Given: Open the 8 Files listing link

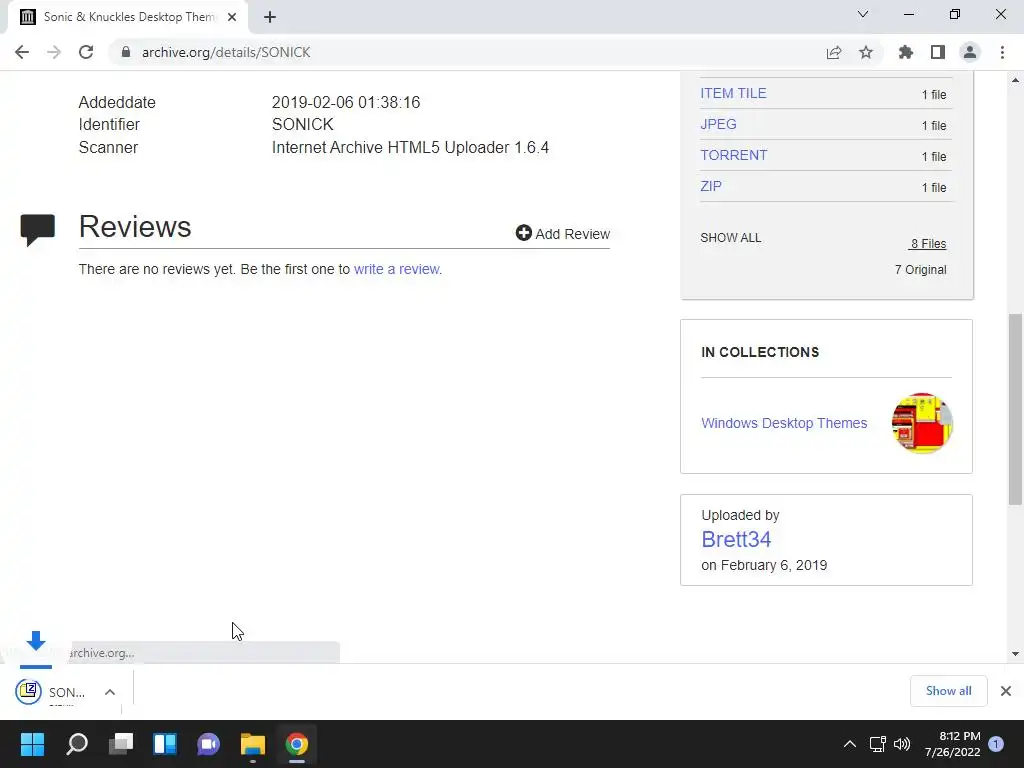Looking at the screenshot, I should point(928,244).
